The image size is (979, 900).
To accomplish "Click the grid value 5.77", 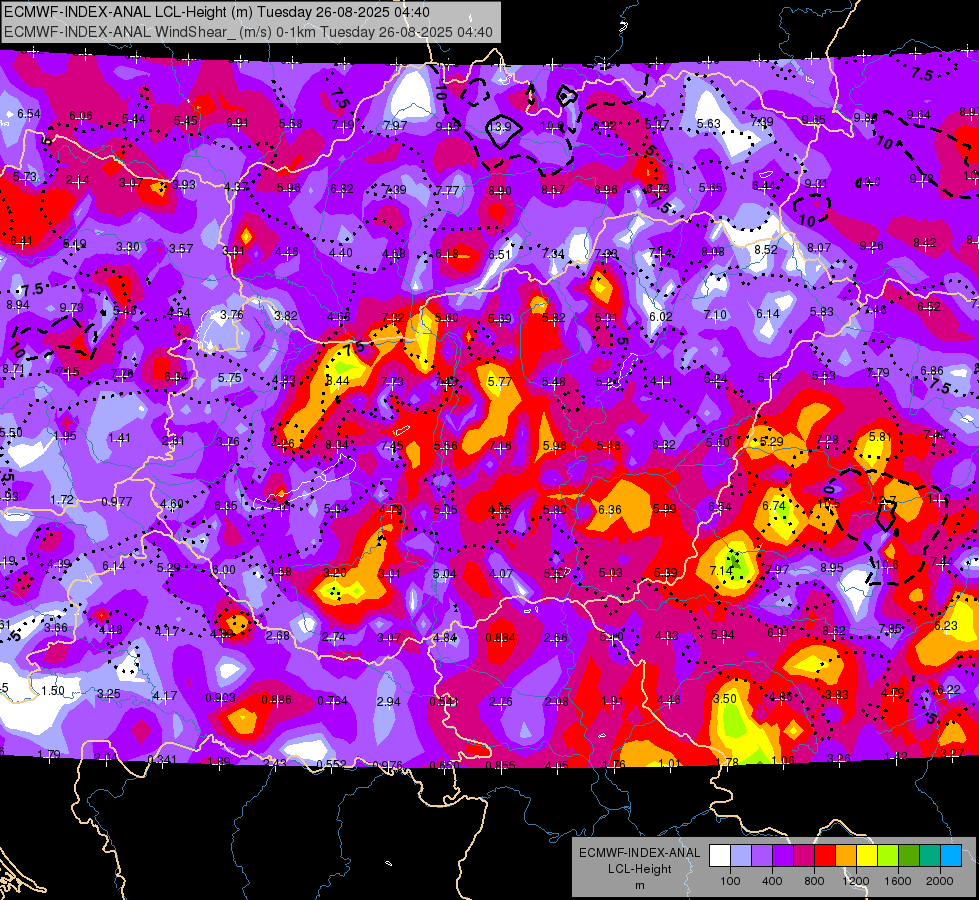I will click(499, 382).
